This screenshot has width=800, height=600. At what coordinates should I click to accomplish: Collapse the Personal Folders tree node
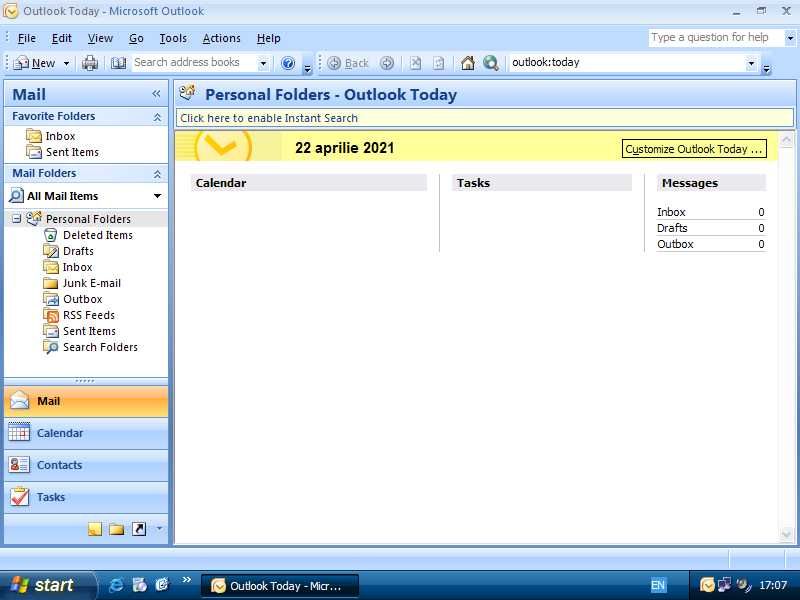pos(17,219)
